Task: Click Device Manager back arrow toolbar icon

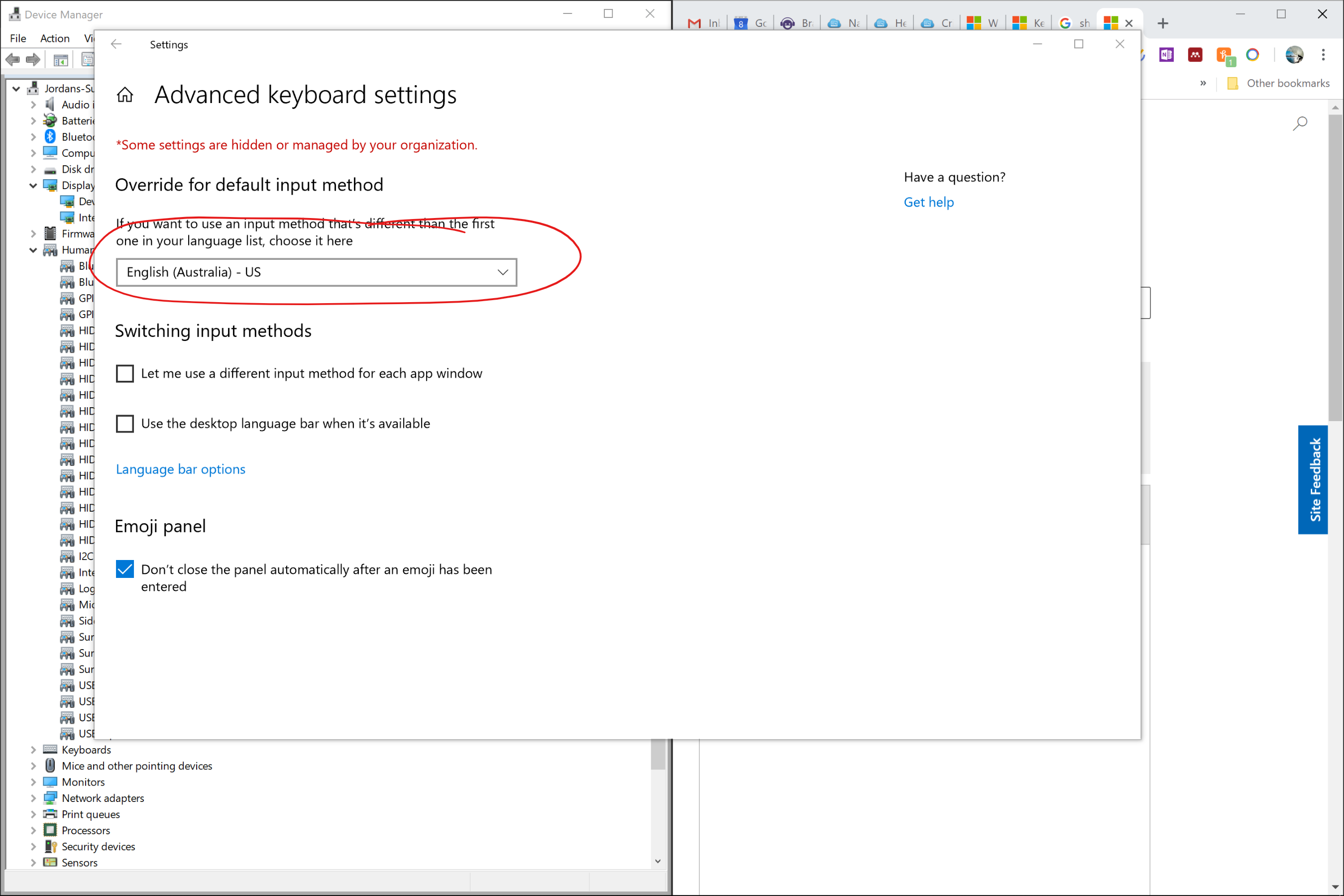Action: coord(12,59)
